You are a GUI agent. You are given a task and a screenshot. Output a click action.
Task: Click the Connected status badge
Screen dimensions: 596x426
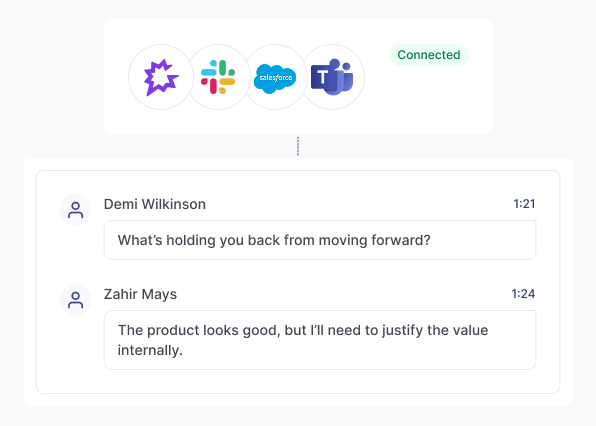[x=429, y=55]
